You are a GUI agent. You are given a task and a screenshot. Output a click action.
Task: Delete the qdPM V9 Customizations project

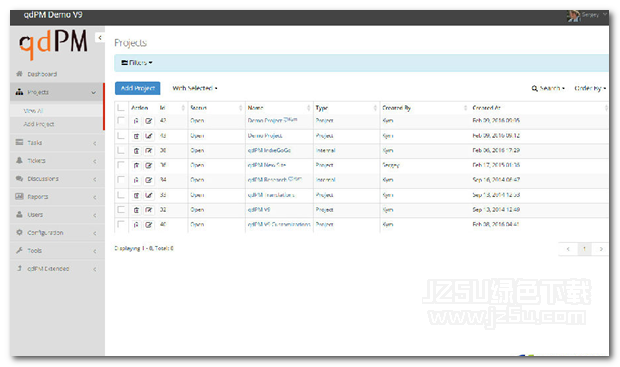coord(136,225)
